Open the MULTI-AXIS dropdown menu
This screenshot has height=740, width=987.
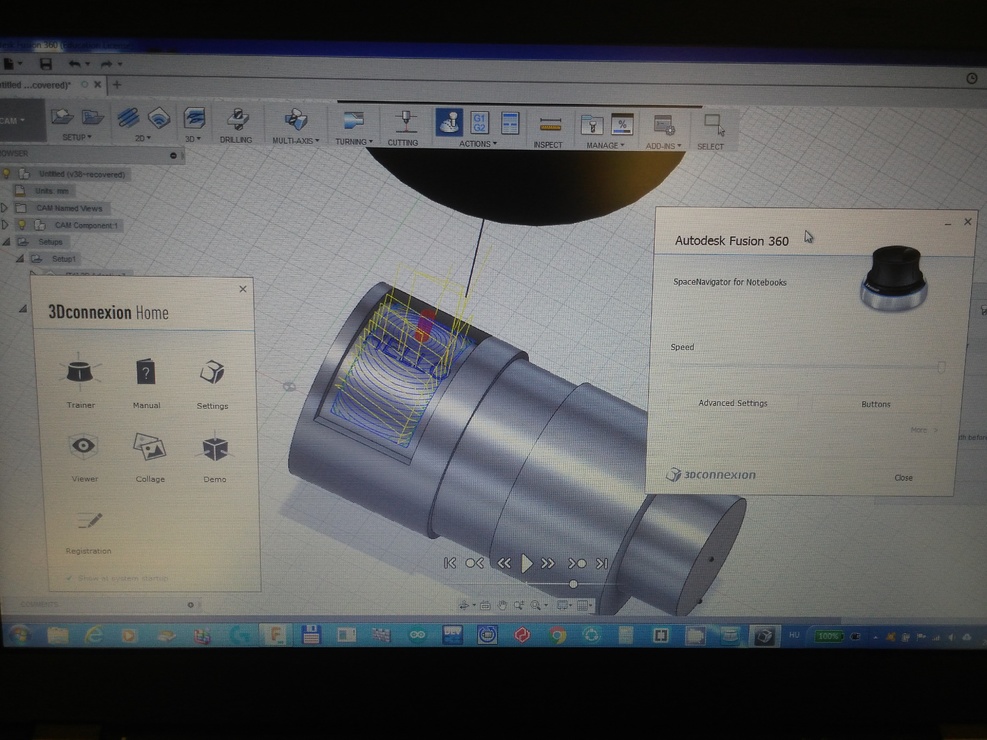pos(295,140)
